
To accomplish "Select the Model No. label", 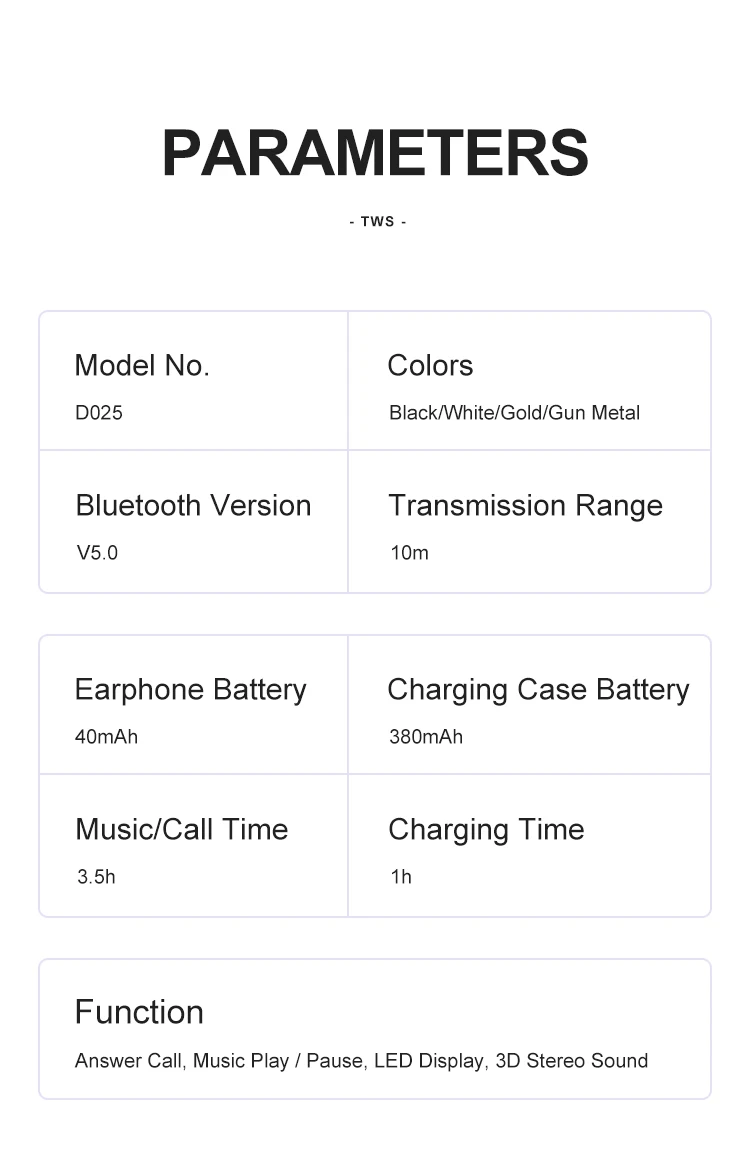I will tap(142, 366).
